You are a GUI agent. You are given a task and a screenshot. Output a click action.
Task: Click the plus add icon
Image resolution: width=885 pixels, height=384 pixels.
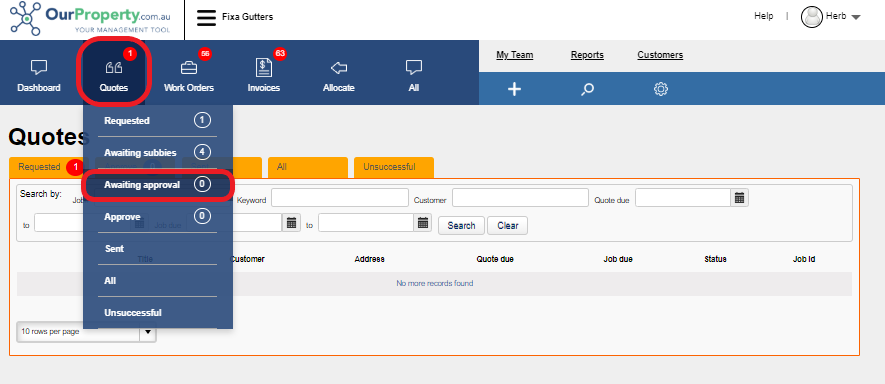(514, 89)
